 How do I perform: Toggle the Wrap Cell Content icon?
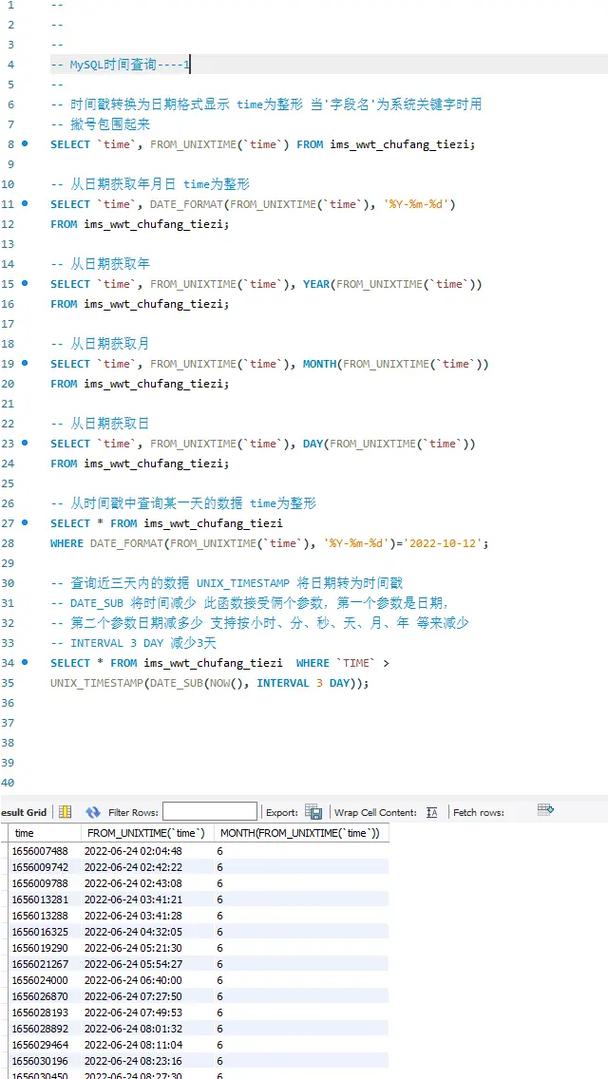point(432,812)
